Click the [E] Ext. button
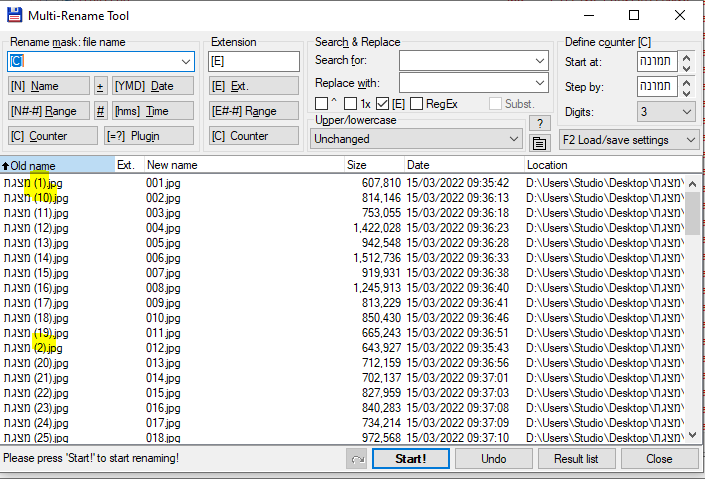Screen dimensions: 705x479 click(254, 86)
